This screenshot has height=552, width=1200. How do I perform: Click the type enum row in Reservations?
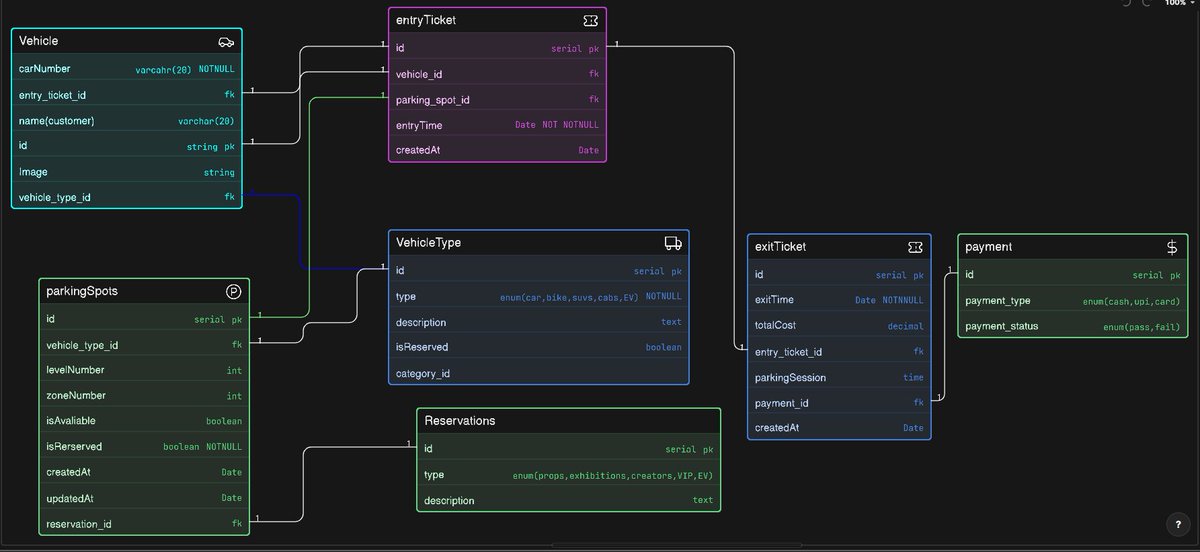(569, 475)
